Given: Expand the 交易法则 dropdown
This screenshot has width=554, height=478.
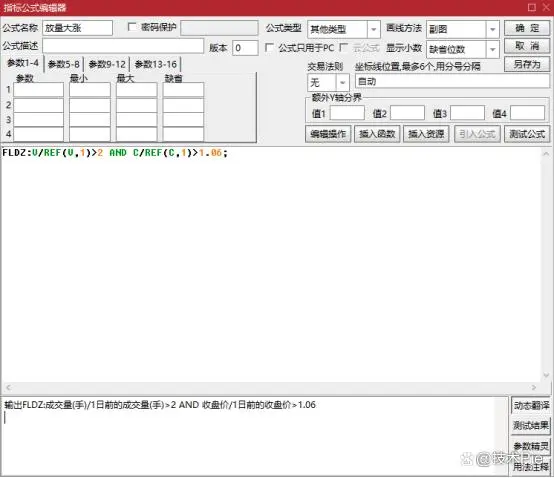Looking at the screenshot, I should tap(342, 83).
